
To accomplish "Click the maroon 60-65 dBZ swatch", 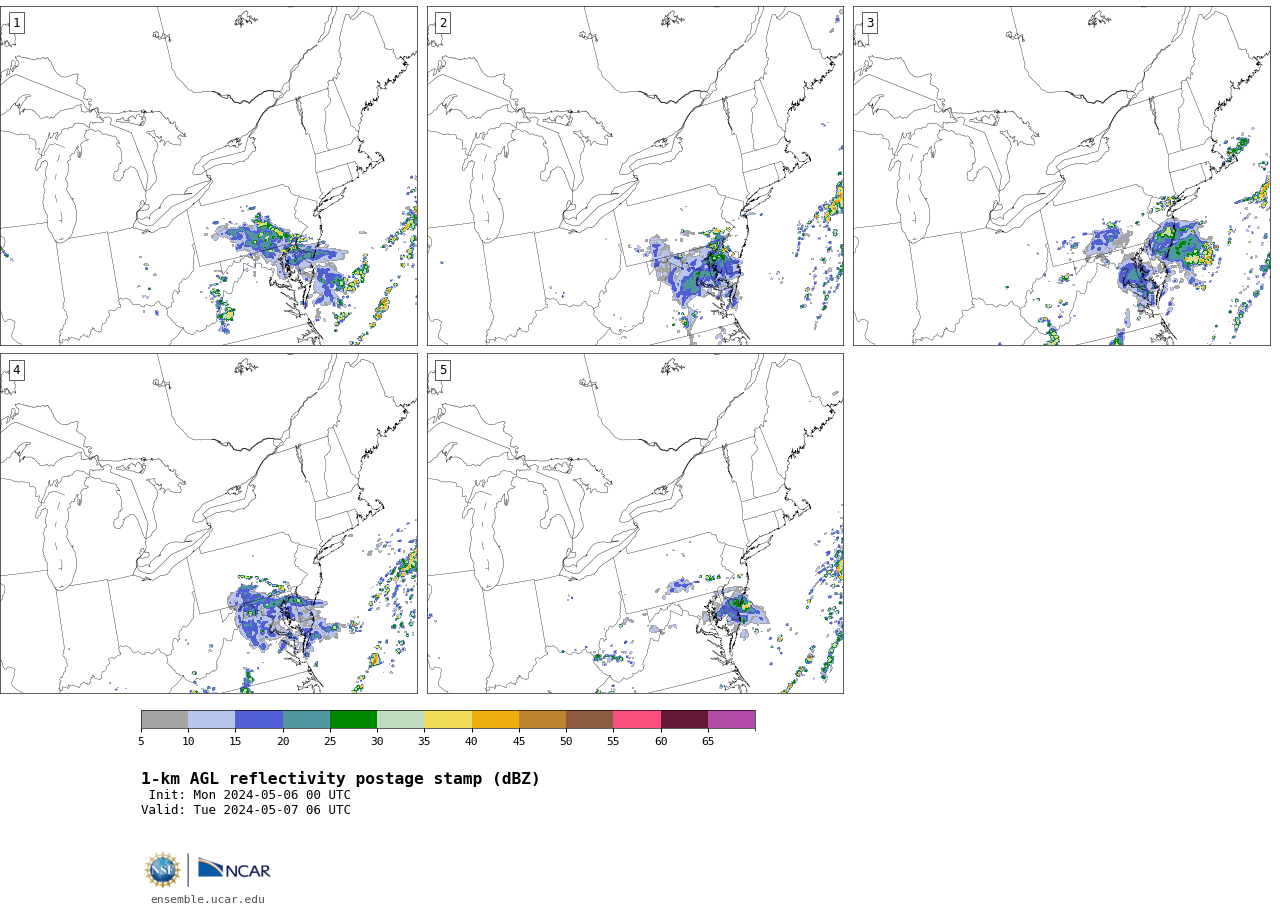I will click(x=684, y=720).
